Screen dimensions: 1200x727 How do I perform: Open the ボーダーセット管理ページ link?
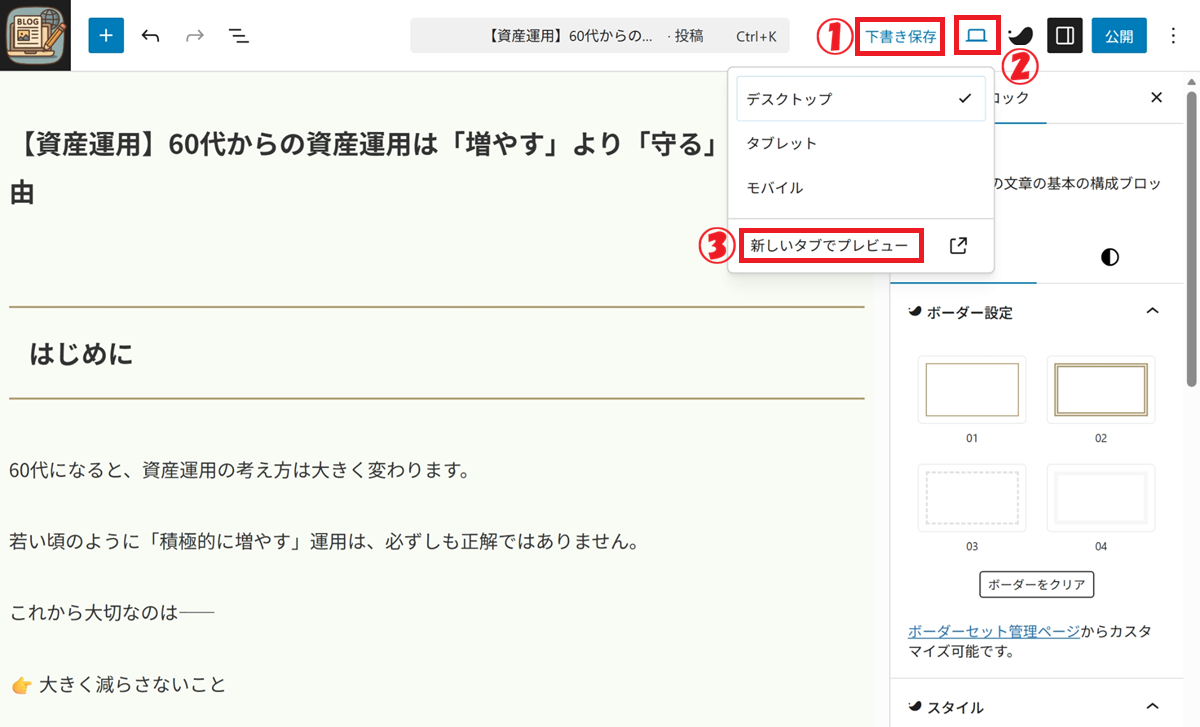(993, 631)
